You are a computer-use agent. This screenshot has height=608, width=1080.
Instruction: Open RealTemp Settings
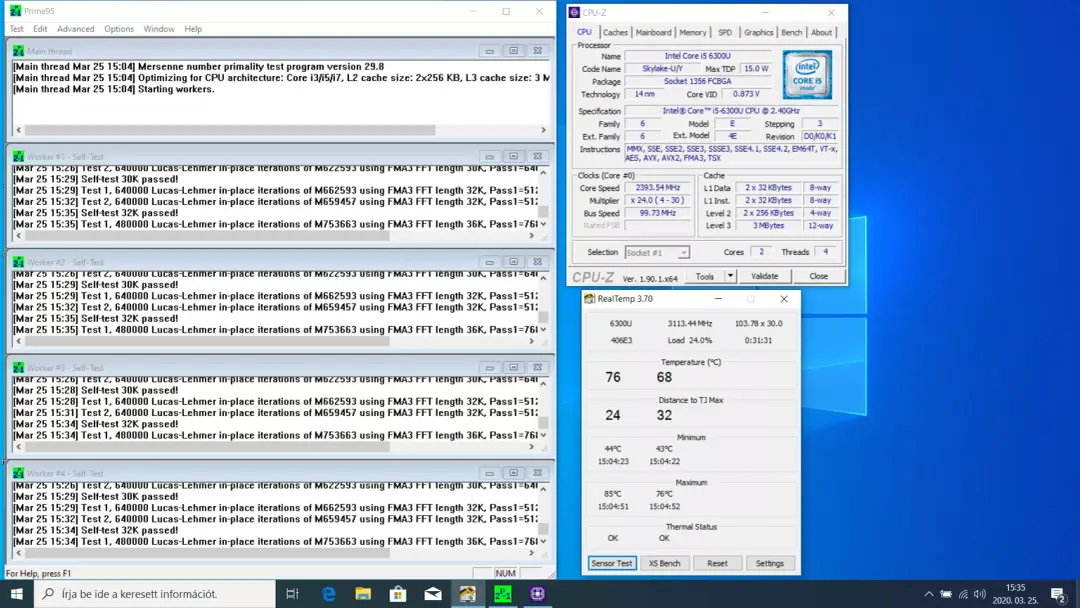770,563
